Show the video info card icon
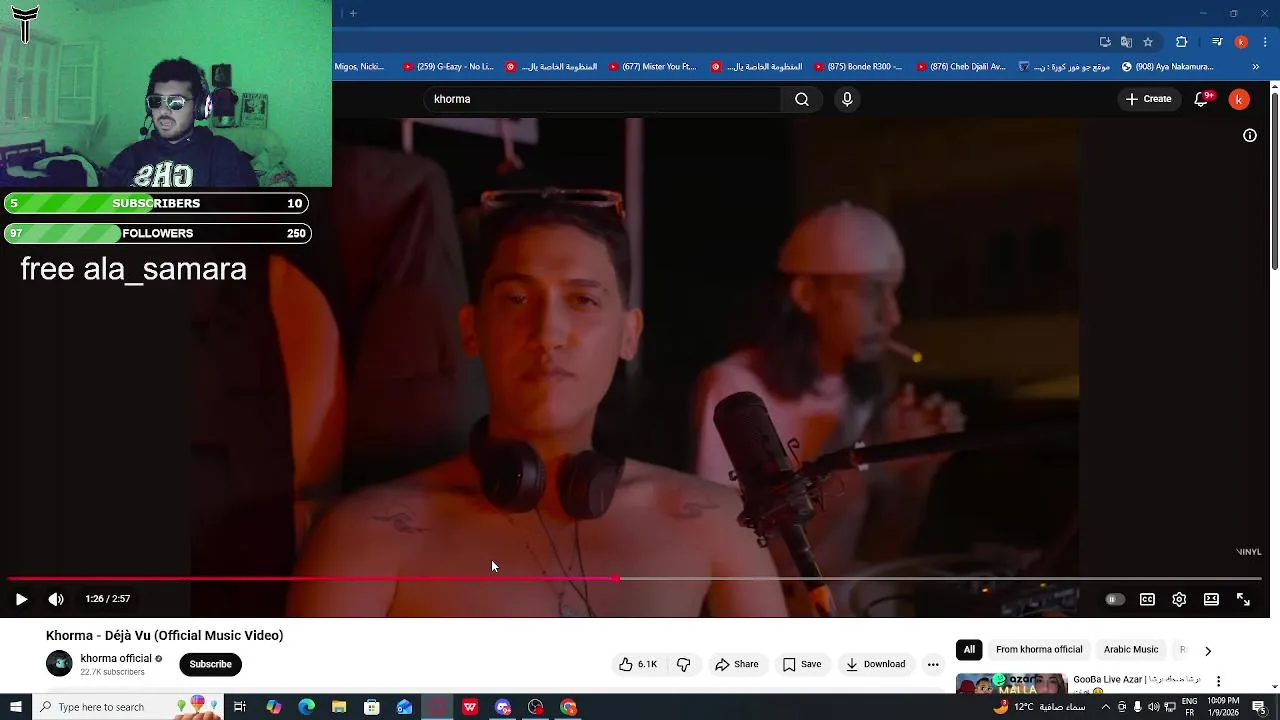Screen dimensions: 1280x720 point(1250,135)
